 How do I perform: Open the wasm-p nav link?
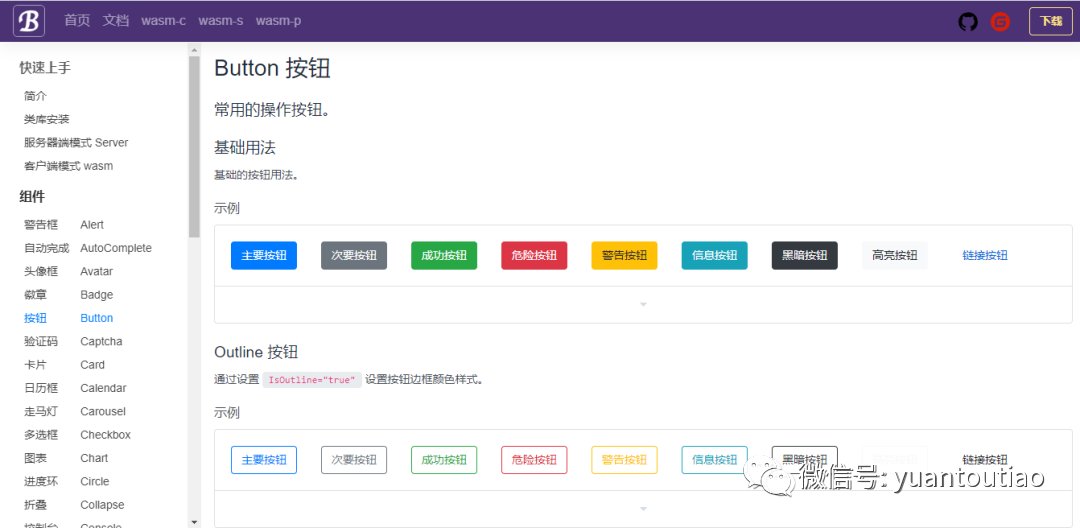[278, 21]
